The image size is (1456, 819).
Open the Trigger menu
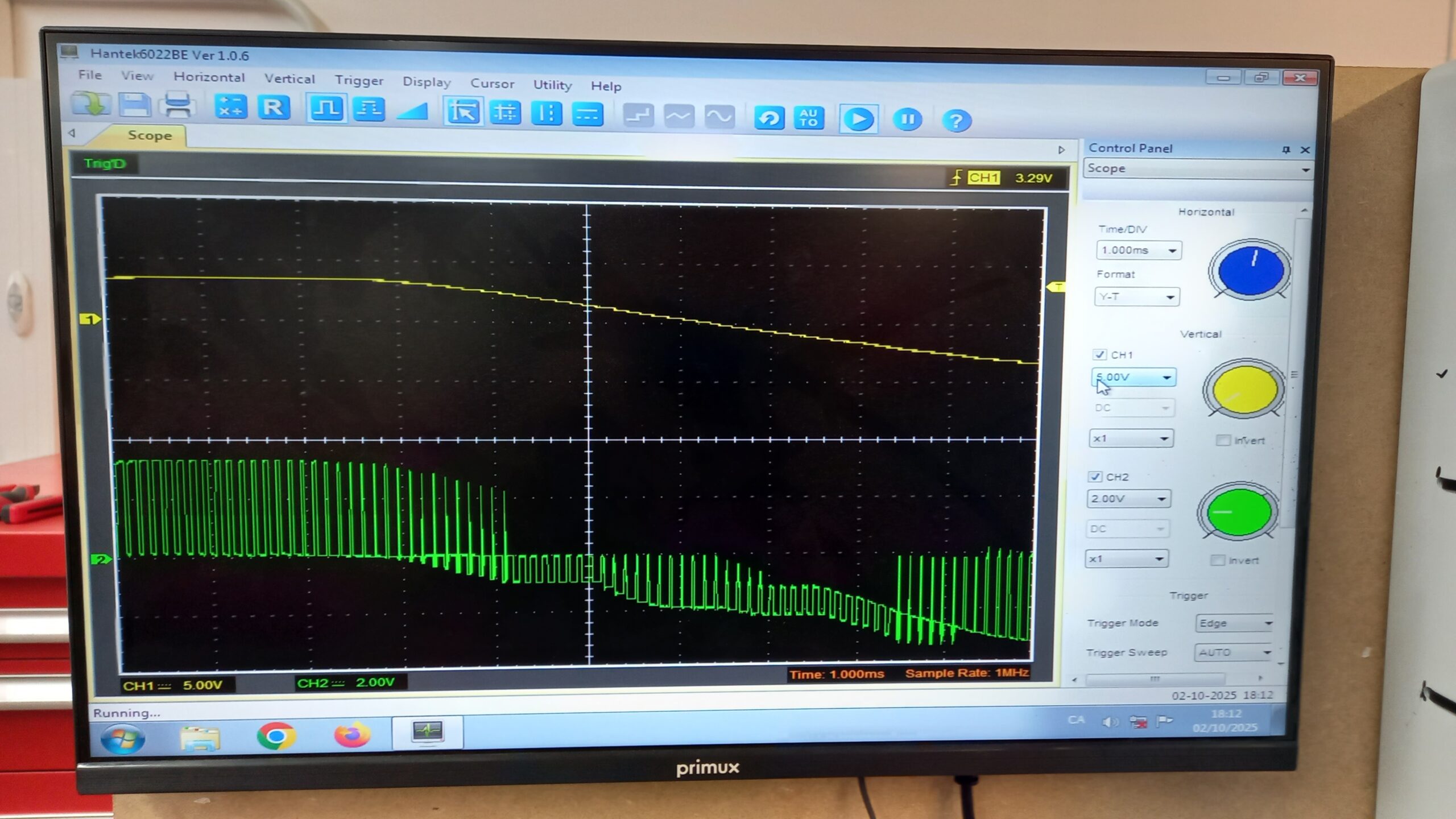(359, 80)
